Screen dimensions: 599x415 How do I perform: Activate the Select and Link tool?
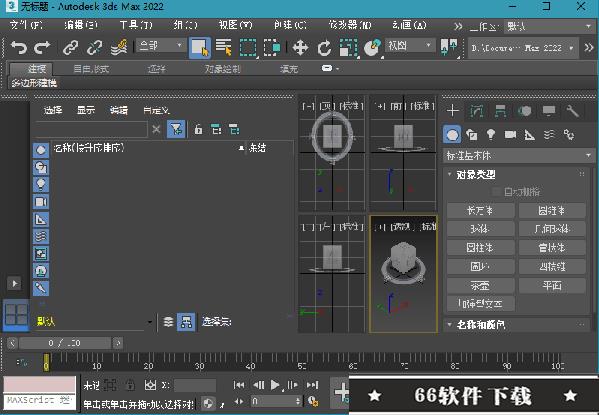[x=71, y=48]
